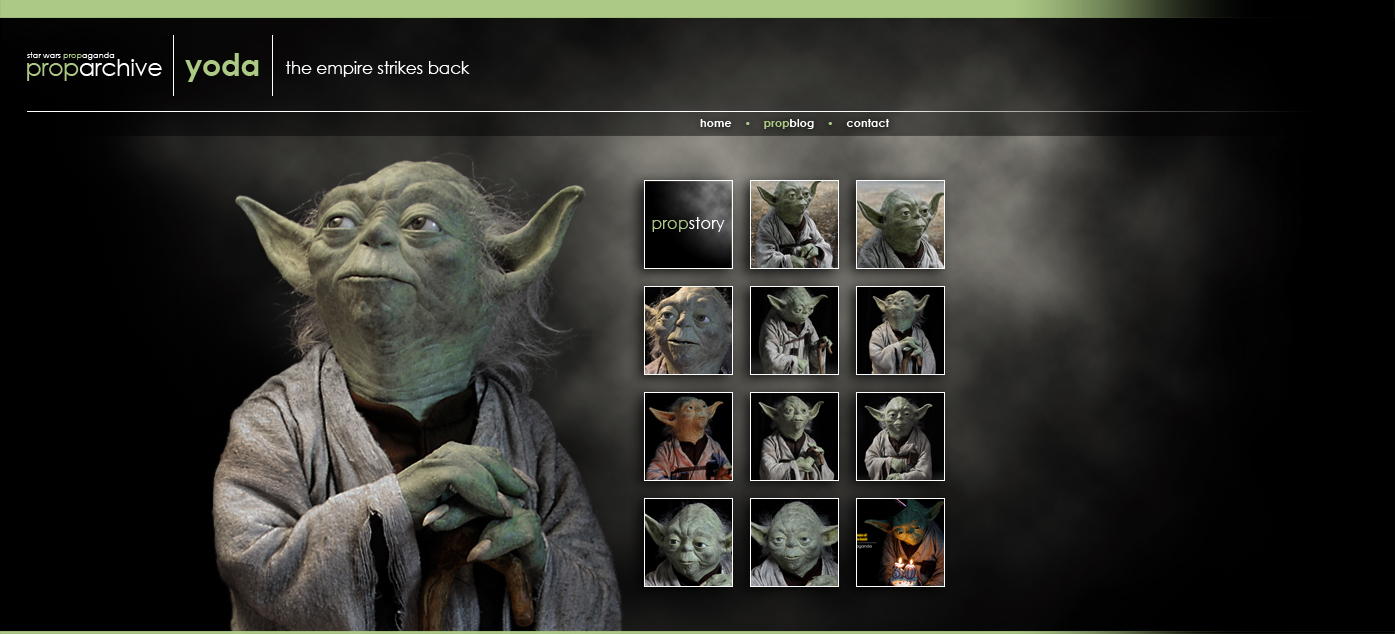Open second-row right thumbnail of Yoda looking up
The width and height of the screenshot is (1395, 634).
[900, 330]
